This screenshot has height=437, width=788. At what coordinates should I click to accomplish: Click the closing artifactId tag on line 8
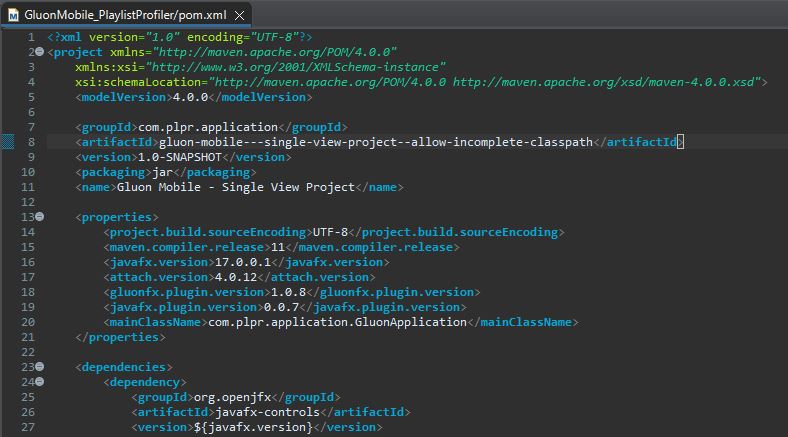[639, 142]
